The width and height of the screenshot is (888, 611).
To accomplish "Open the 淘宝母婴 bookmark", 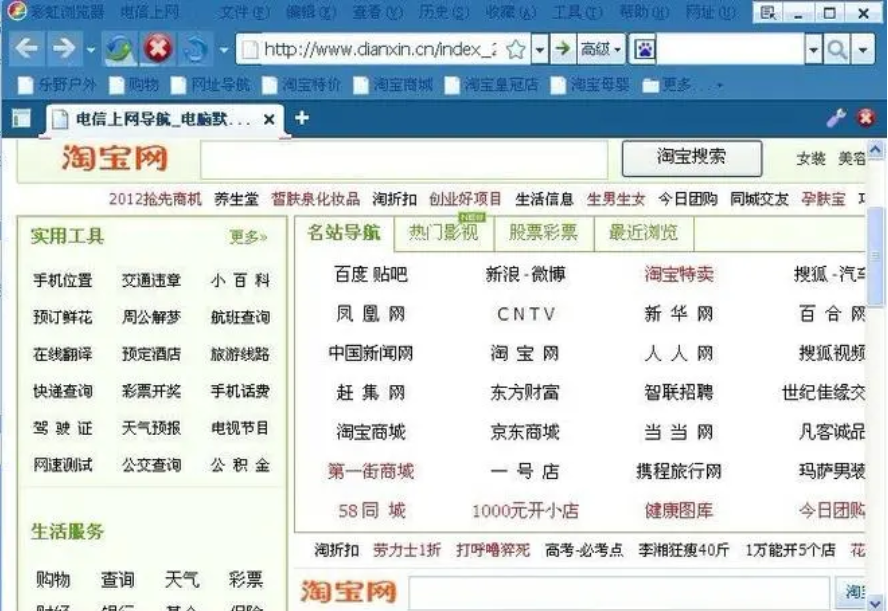I will [590, 85].
